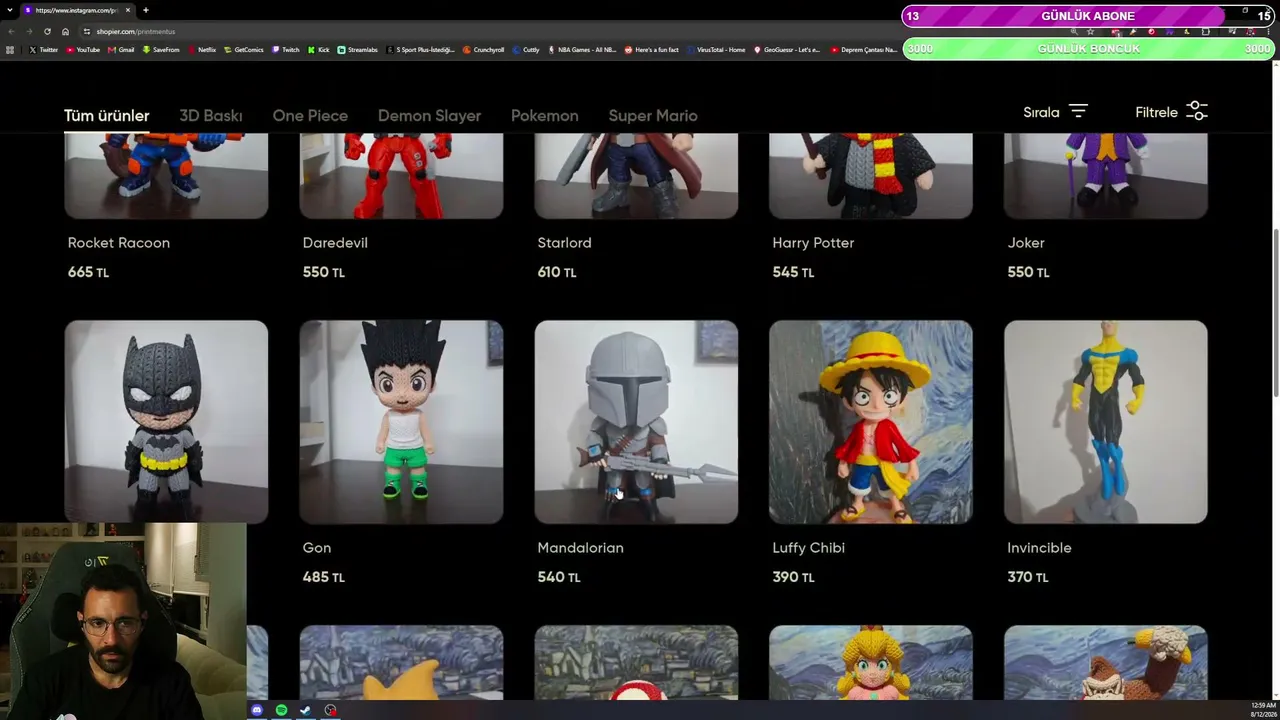Open the Demon Slayer category
Screen dimensions: 1280x720
pos(429,116)
